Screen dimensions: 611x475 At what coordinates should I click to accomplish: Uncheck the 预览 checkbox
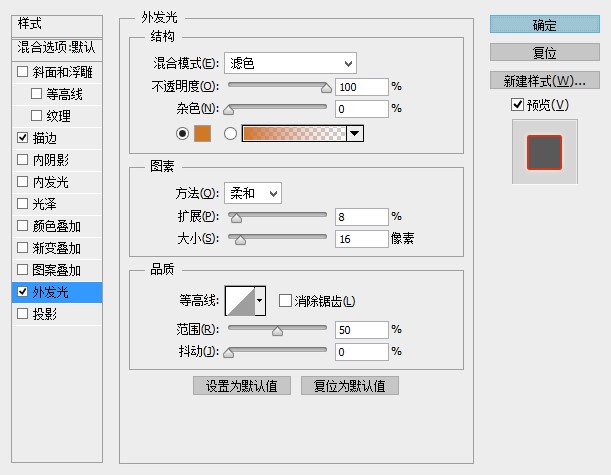tap(517, 104)
